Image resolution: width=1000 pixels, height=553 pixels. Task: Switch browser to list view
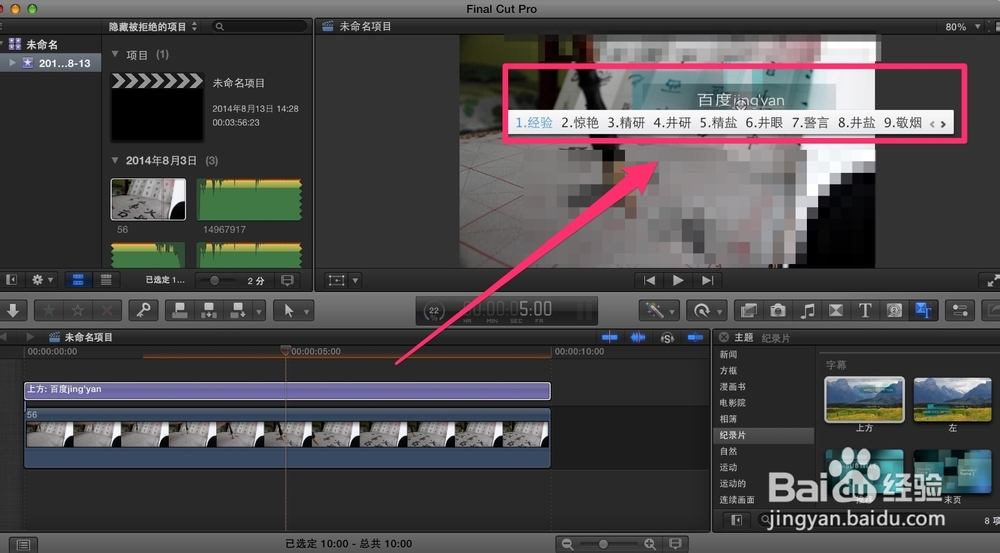click(x=106, y=280)
